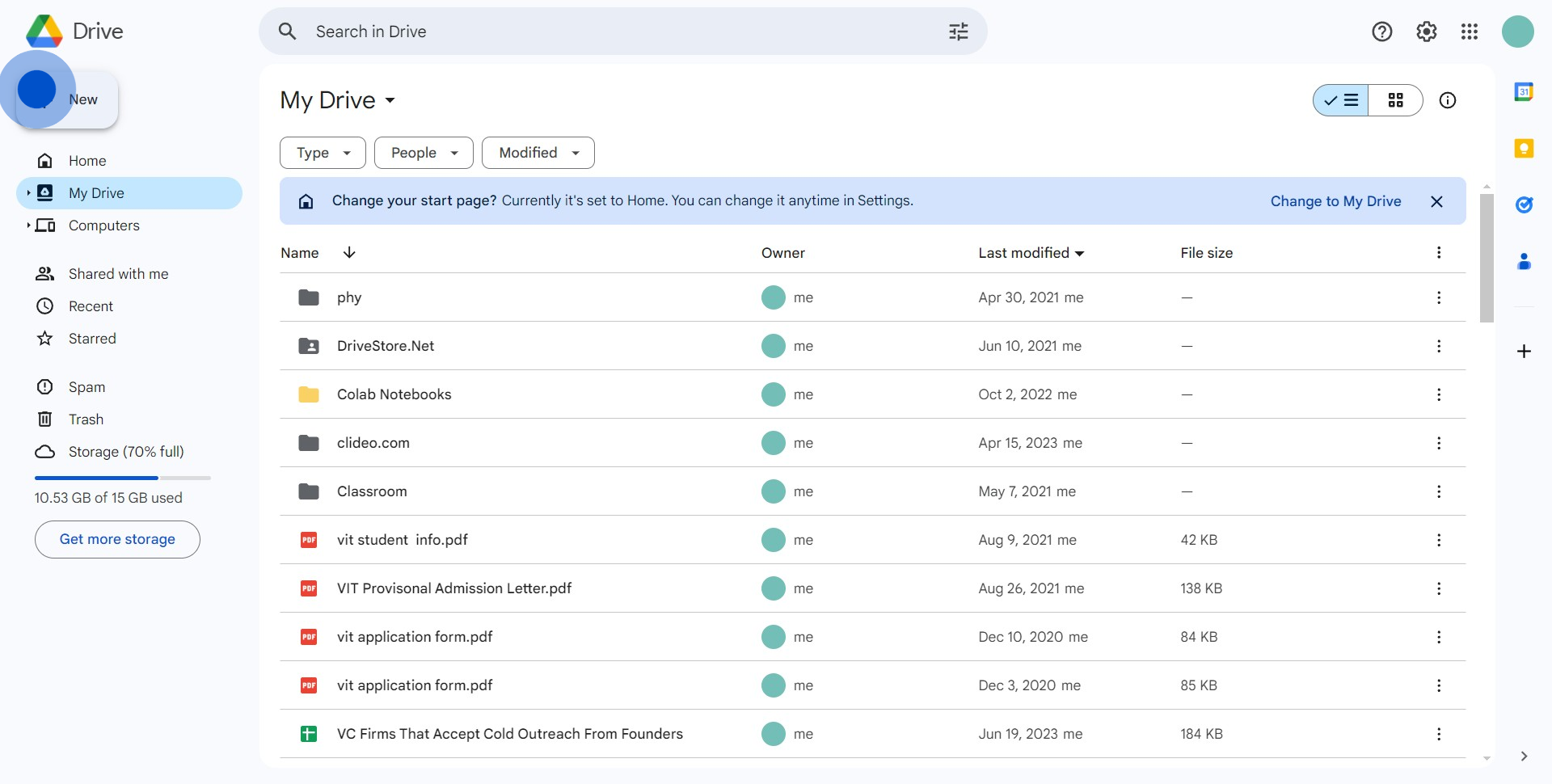Dismiss the start page banner

1436,201
